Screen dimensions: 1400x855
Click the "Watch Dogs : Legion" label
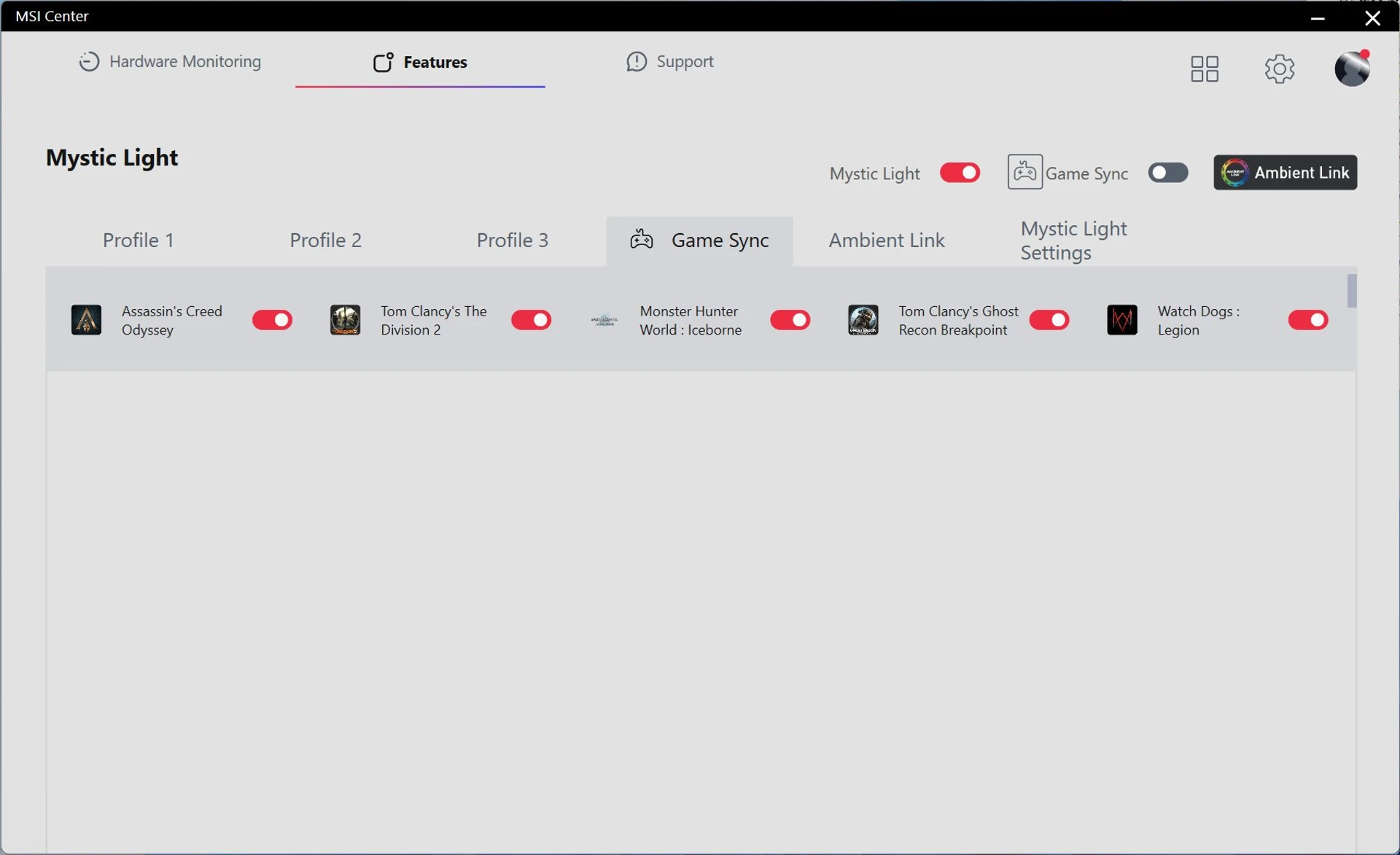point(1199,320)
